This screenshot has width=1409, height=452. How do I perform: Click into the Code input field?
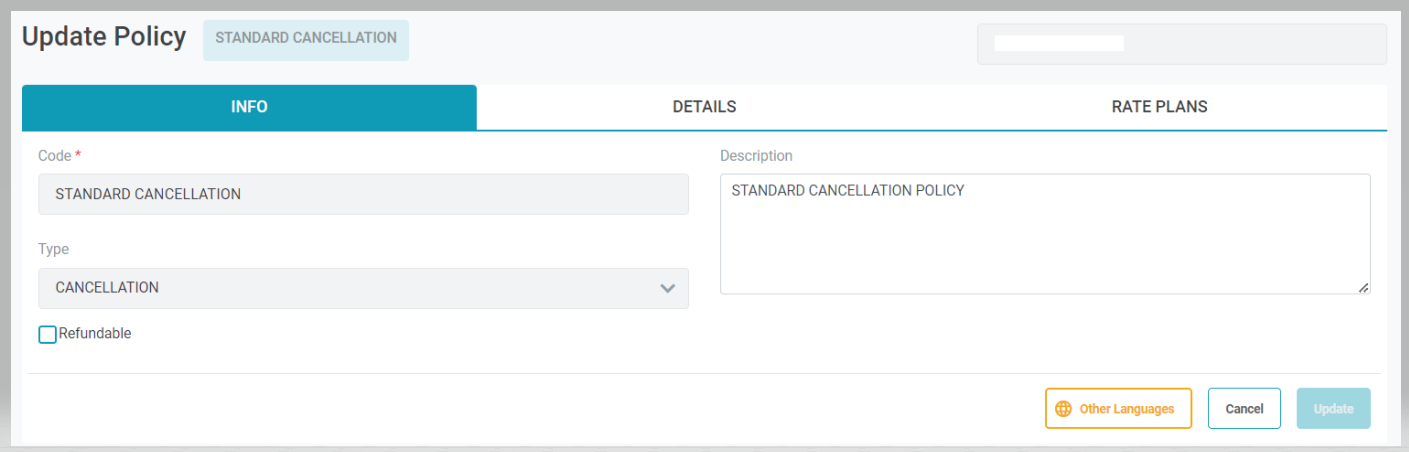(363, 194)
